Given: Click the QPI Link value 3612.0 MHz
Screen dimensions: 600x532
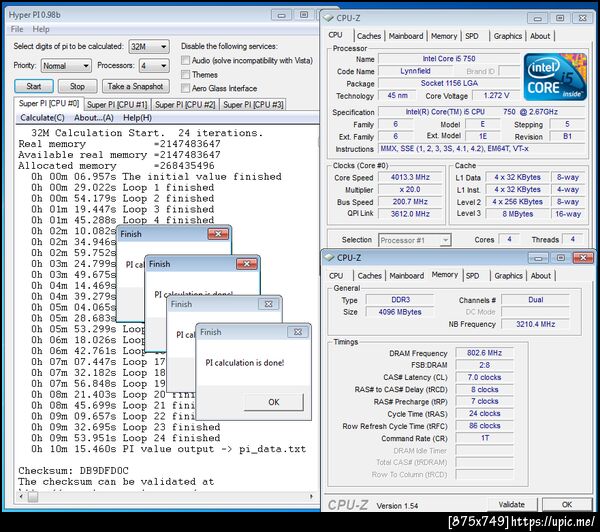Looking at the screenshot, I should tap(410, 214).
